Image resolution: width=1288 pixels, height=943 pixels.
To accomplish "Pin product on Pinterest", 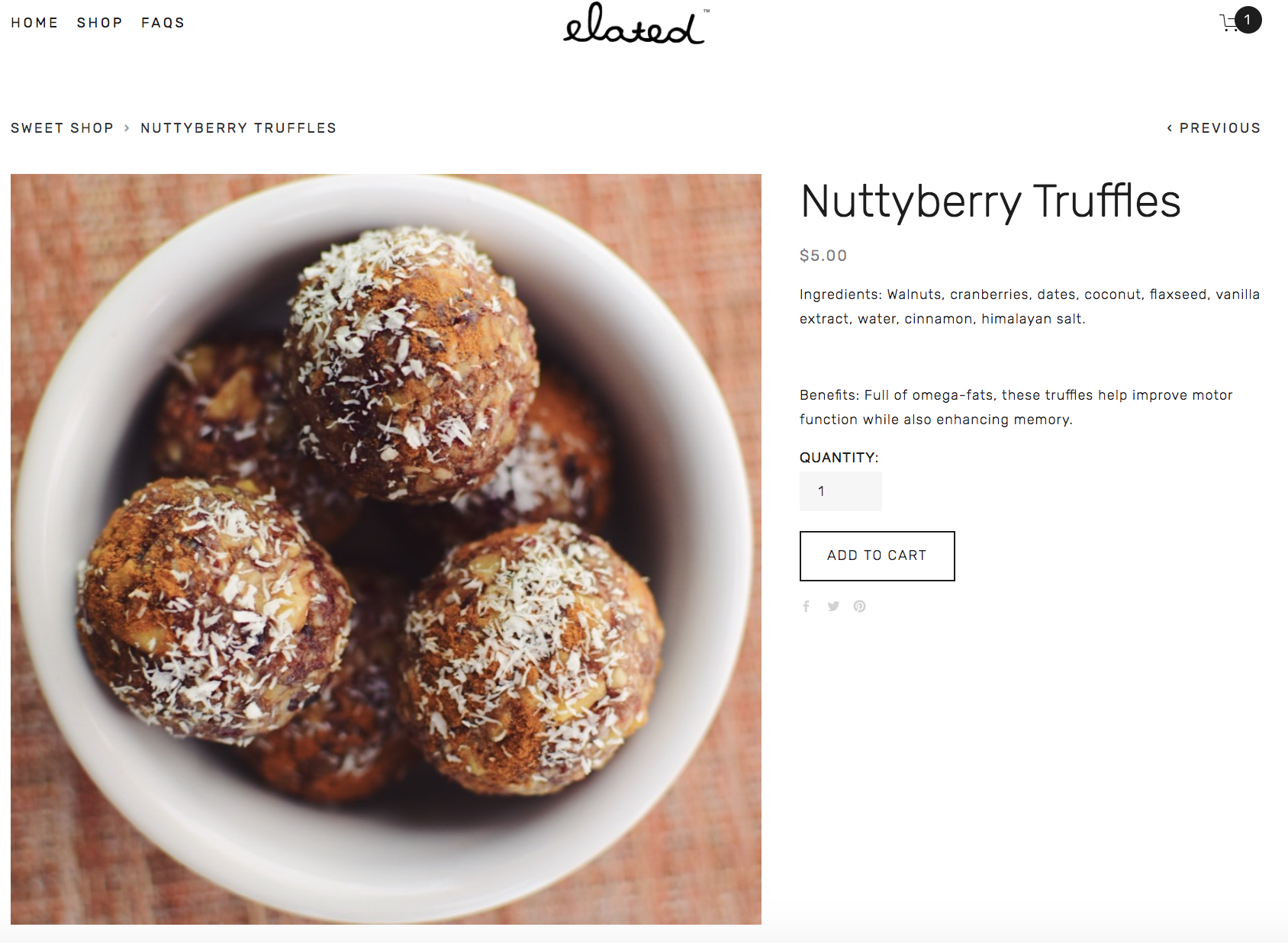I will 860,607.
